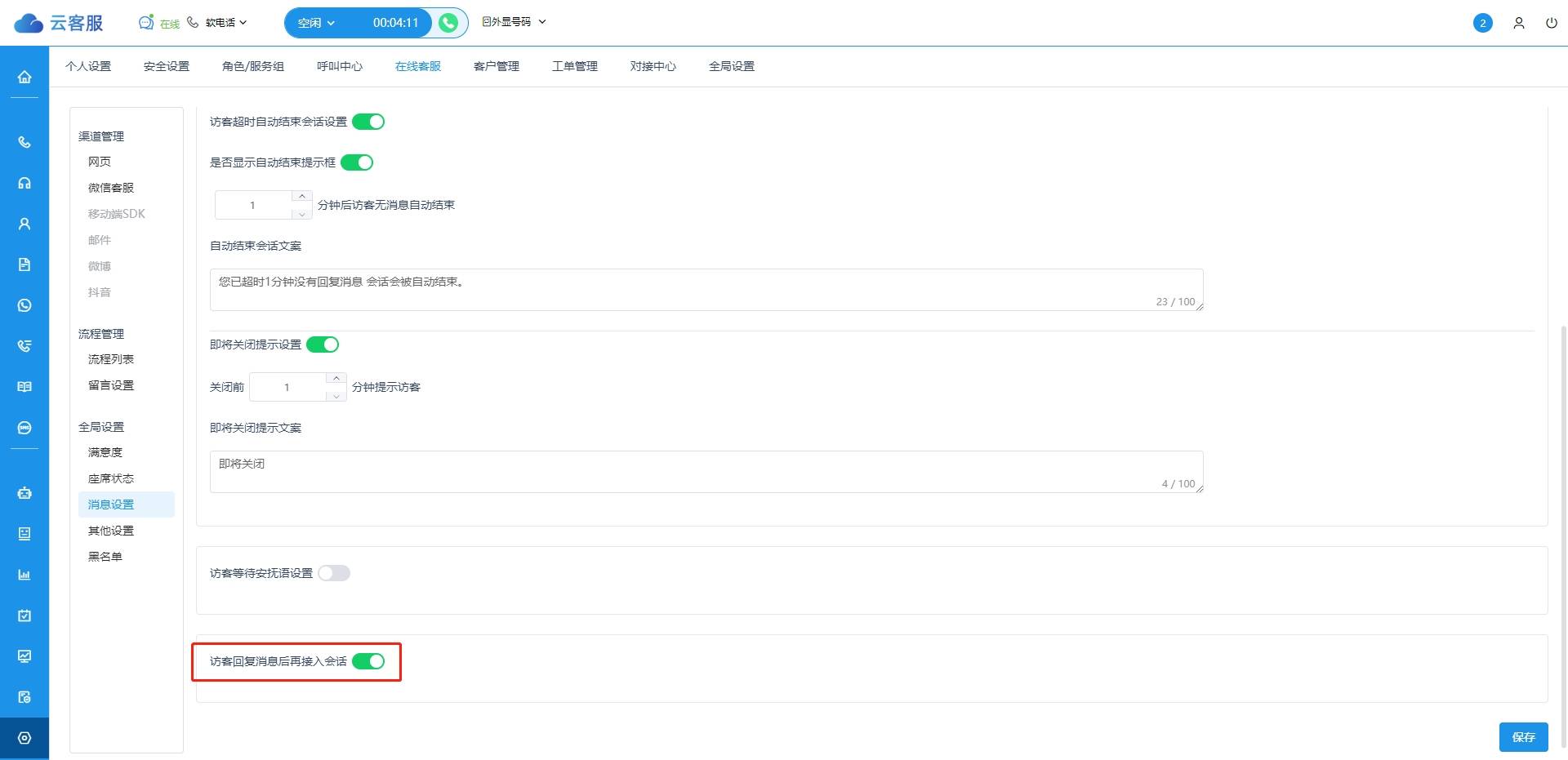Image resolution: width=1568 pixels, height=760 pixels.
Task: Switch to 全局设置 tab
Action: coord(732,66)
